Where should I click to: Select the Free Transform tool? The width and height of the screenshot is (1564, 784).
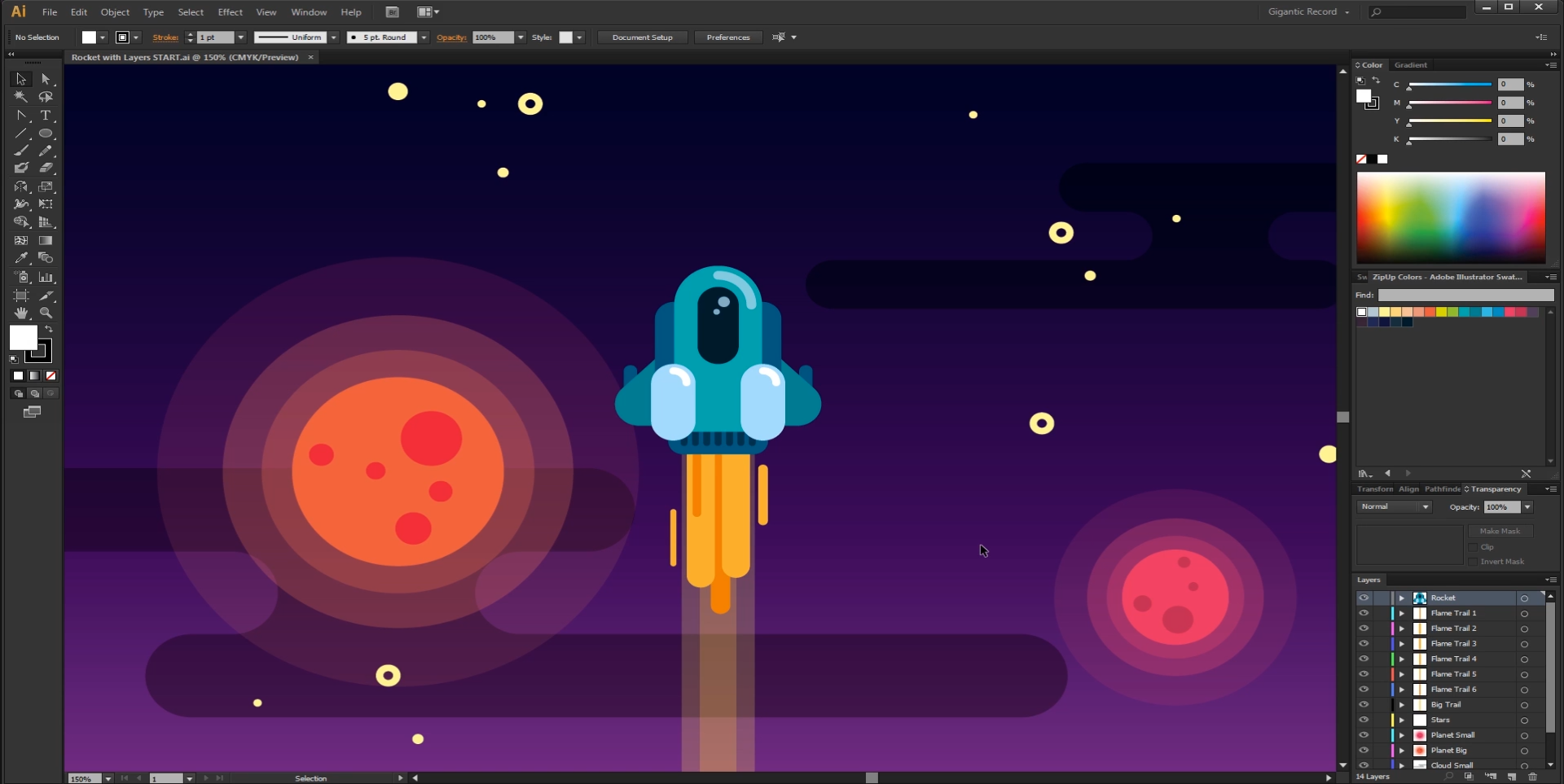(46, 204)
